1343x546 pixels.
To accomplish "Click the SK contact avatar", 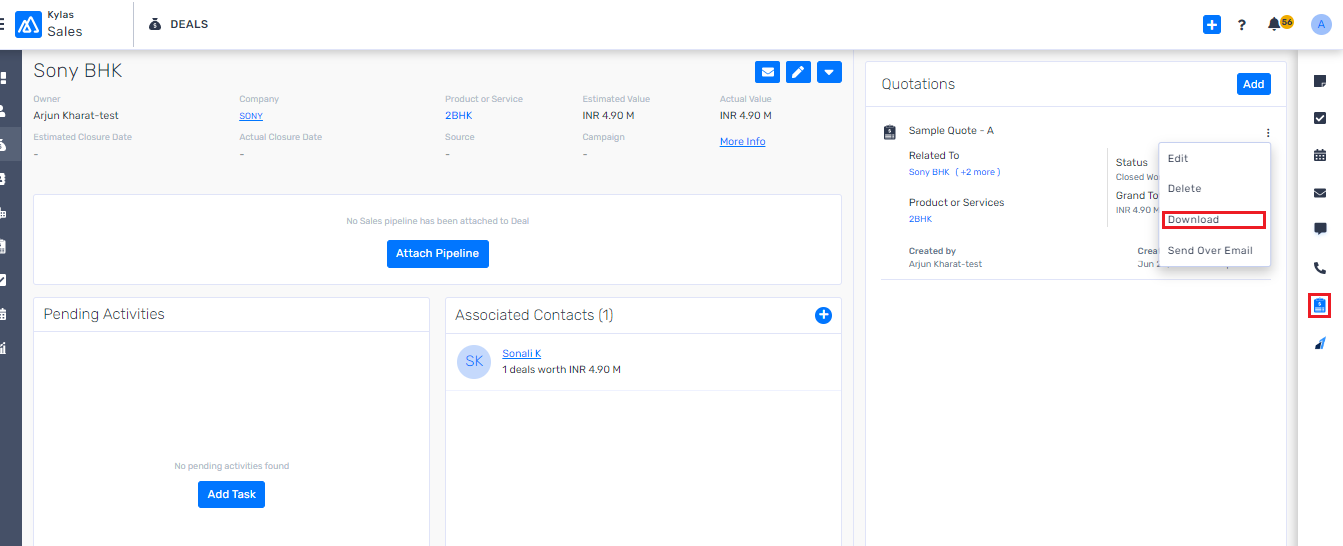I will click(x=474, y=362).
